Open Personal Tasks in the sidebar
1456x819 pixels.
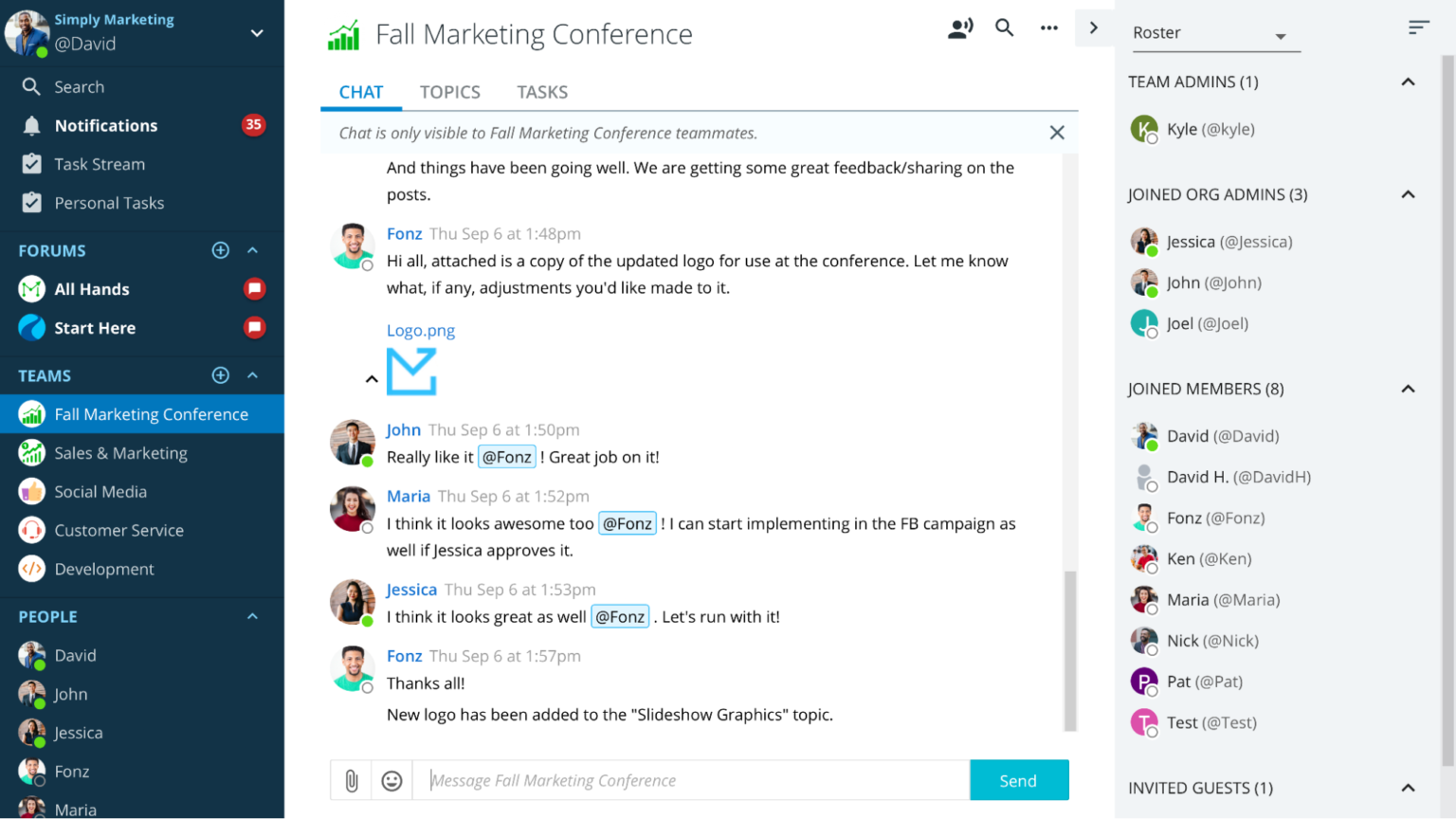click(x=108, y=202)
